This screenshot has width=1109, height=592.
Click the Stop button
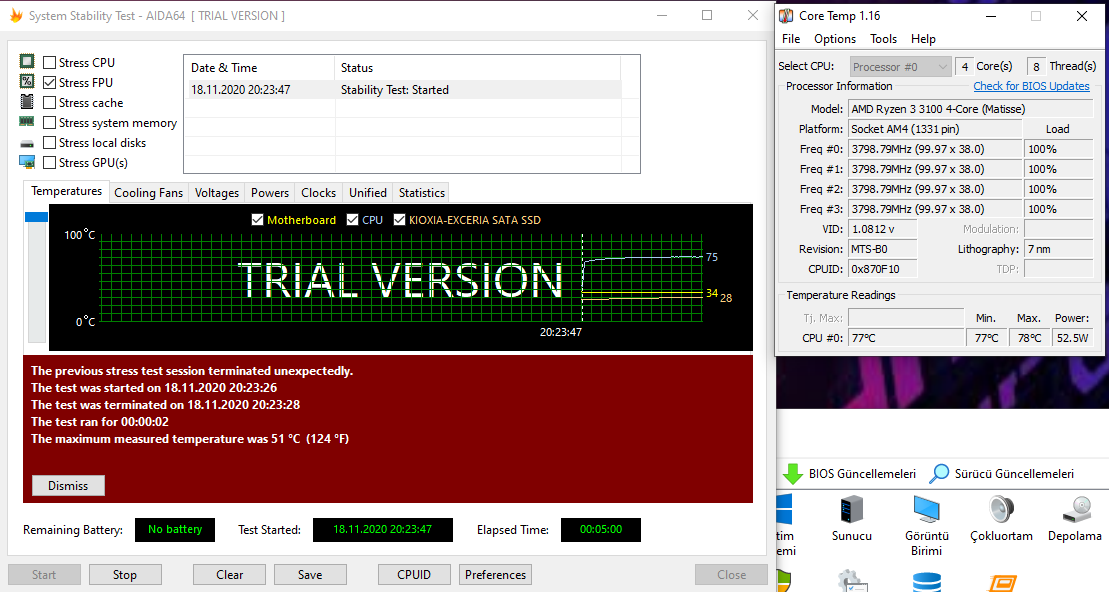124,574
